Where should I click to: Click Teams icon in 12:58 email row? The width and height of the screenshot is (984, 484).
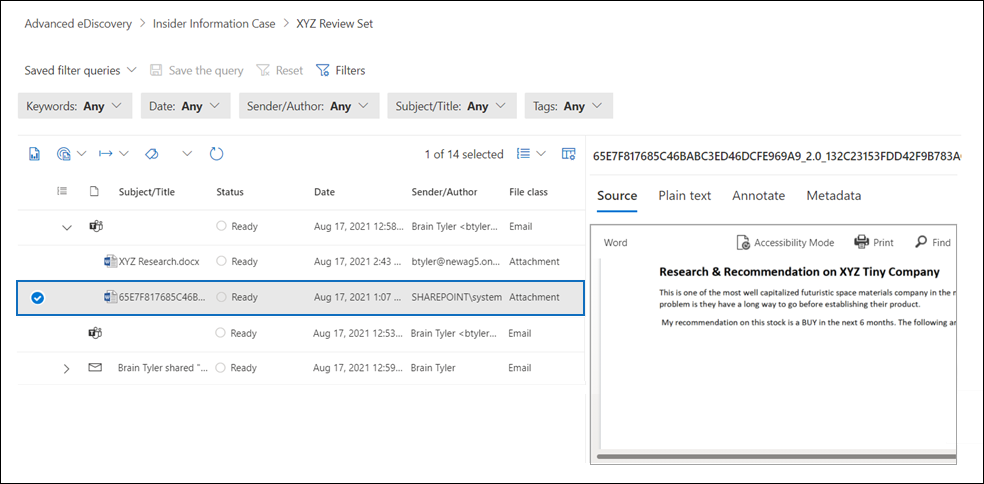tap(95, 227)
